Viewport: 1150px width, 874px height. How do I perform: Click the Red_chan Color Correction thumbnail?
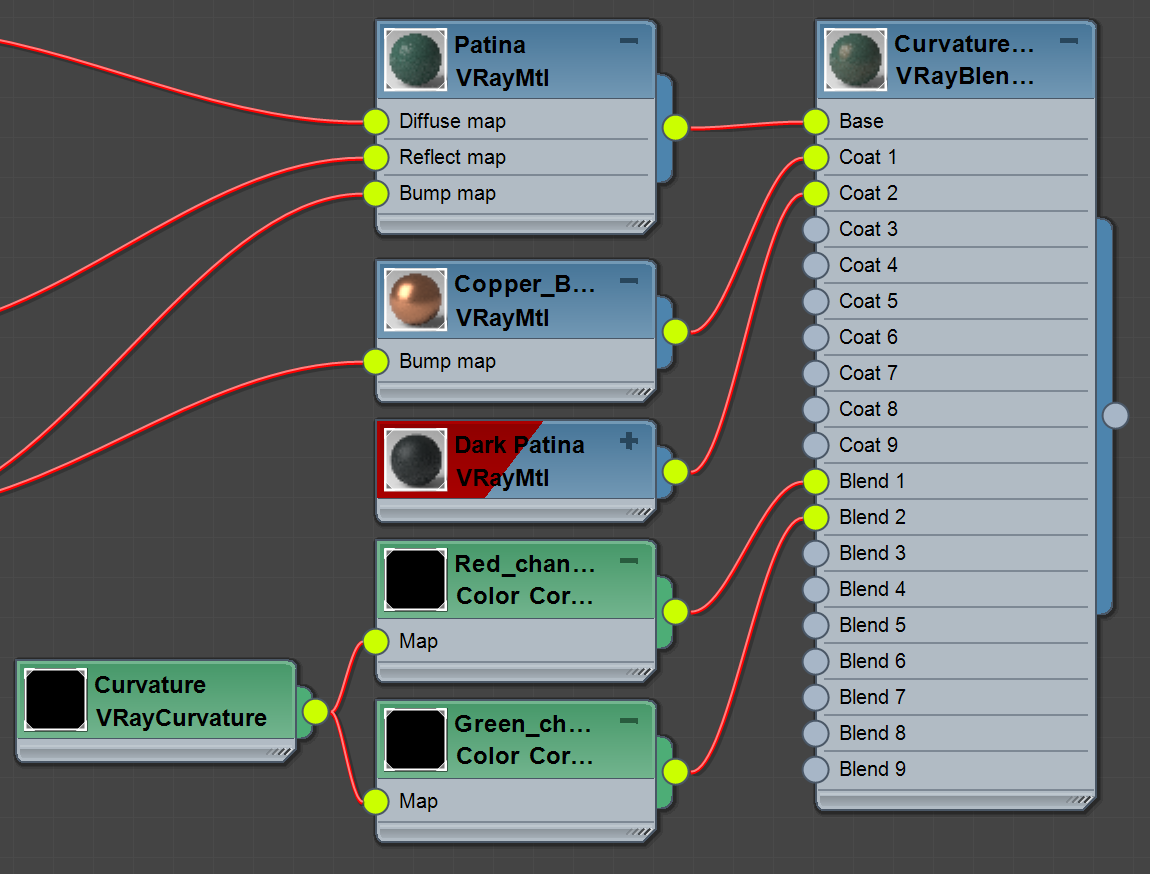[x=414, y=579]
